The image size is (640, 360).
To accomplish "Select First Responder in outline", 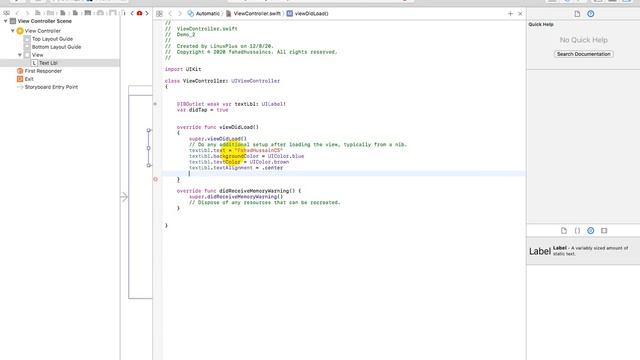I will 43,71.
